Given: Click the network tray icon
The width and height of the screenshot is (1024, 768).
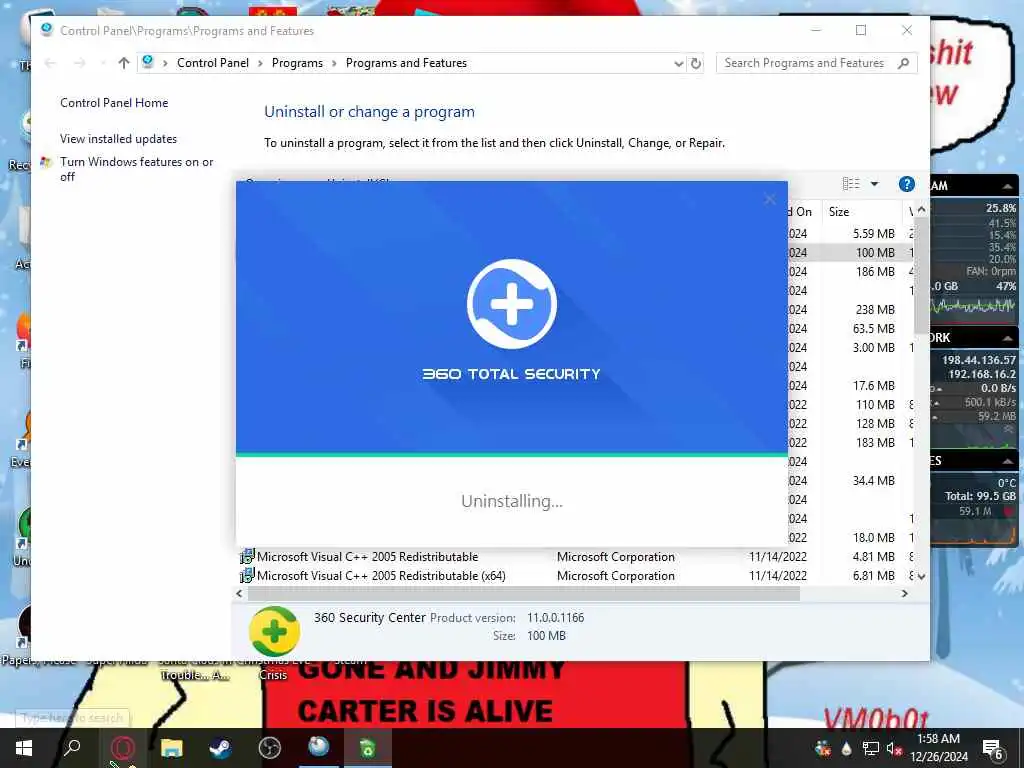Looking at the screenshot, I should point(870,748).
